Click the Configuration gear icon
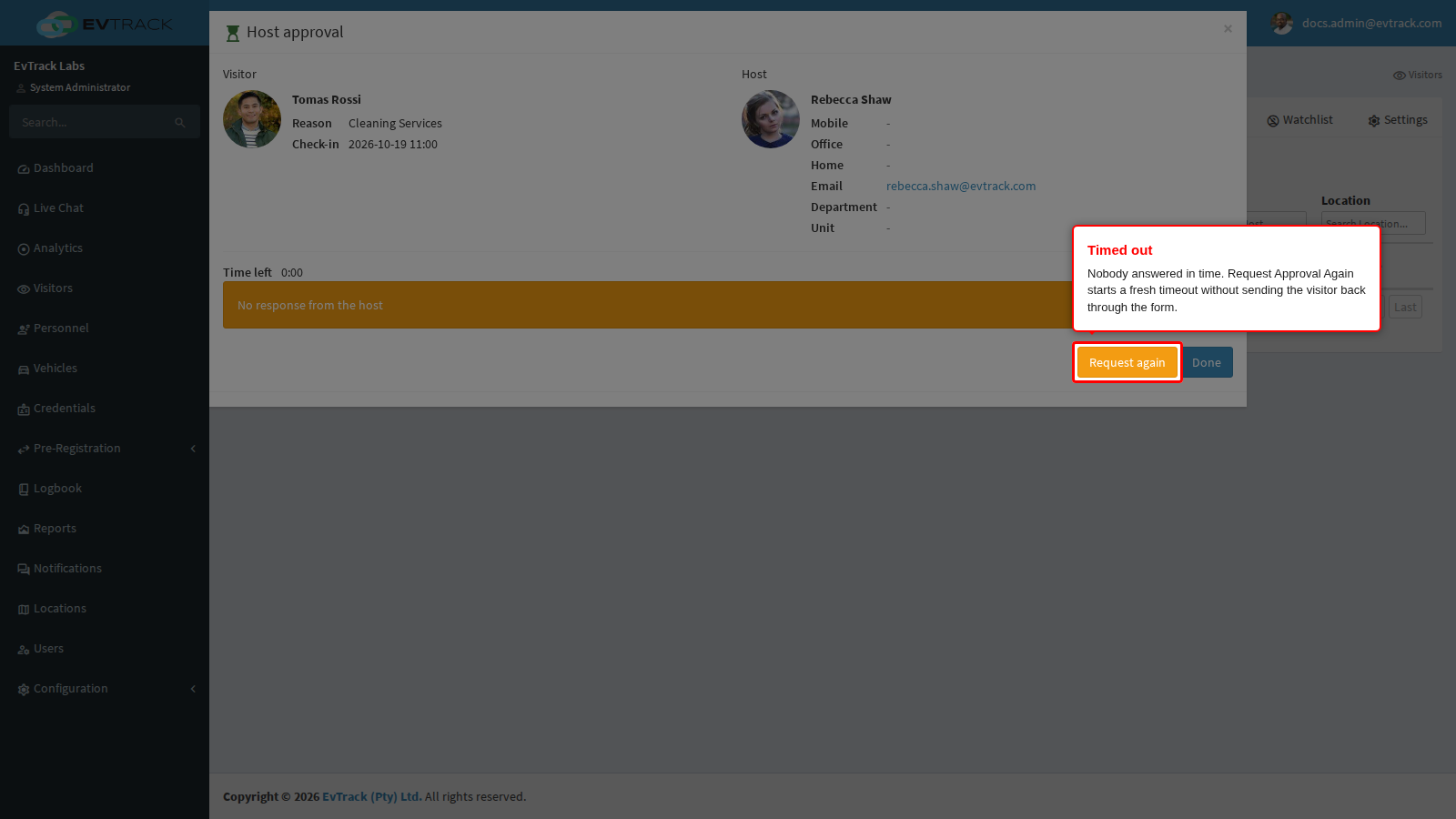 click(24, 690)
